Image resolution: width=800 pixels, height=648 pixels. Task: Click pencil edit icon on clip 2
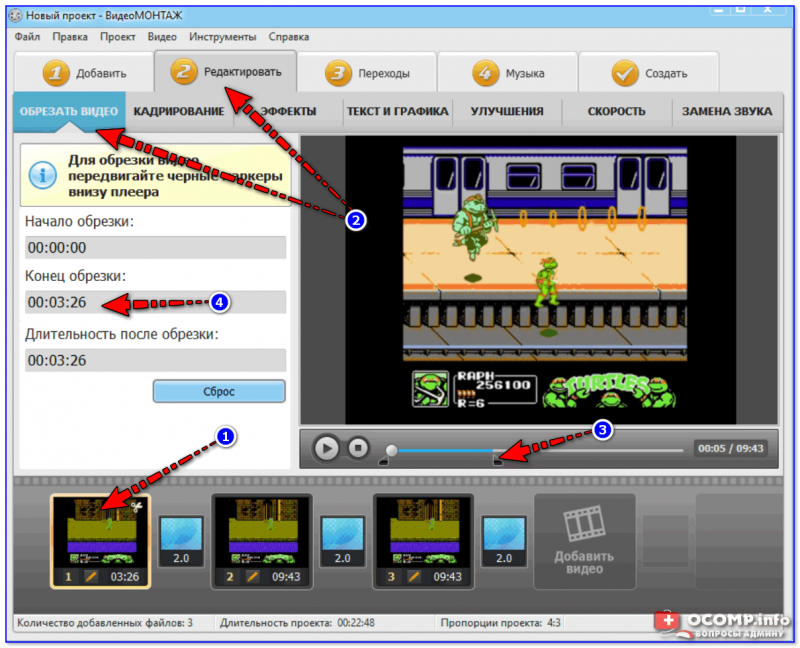252,577
